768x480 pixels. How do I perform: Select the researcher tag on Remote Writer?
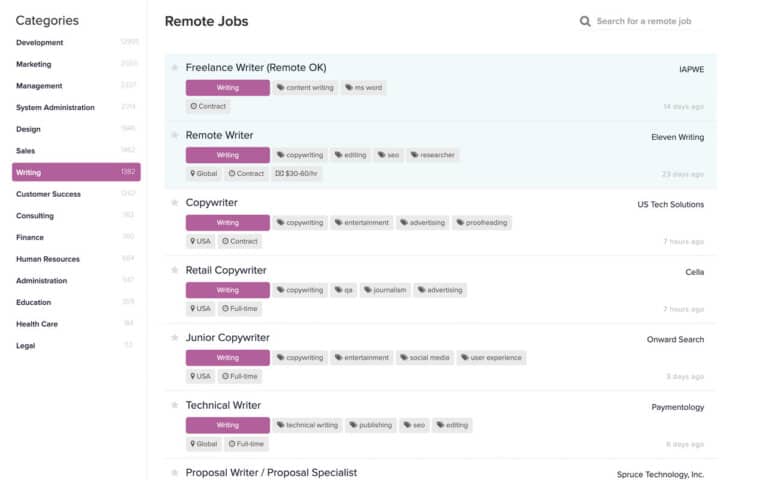(x=432, y=155)
